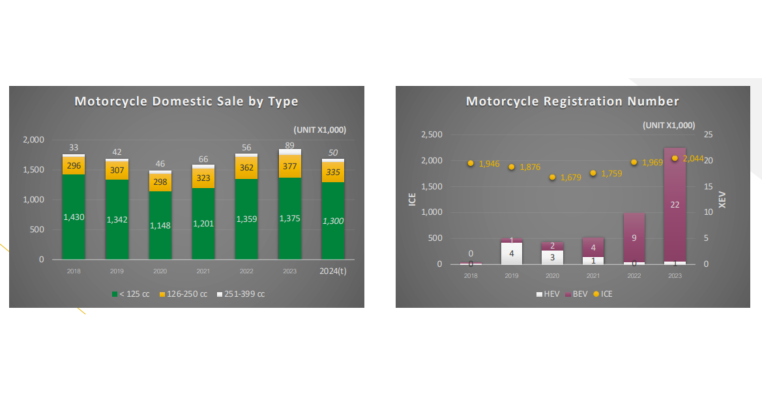Click the '2021' axis label in the Domestic Sale chart
The image size is (762, 400).
coord(203,271)
